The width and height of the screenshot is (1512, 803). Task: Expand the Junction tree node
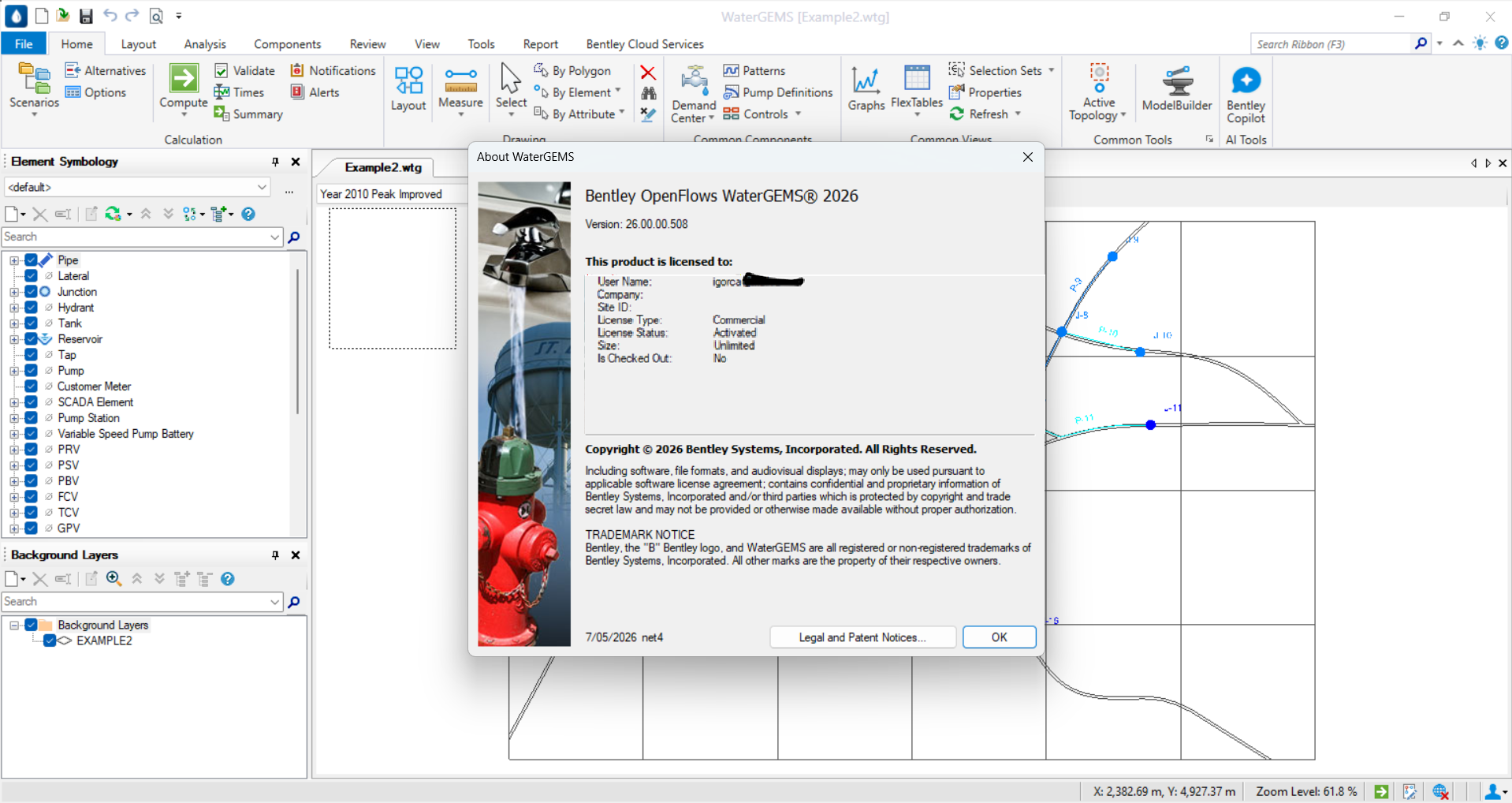pos(14,292)
